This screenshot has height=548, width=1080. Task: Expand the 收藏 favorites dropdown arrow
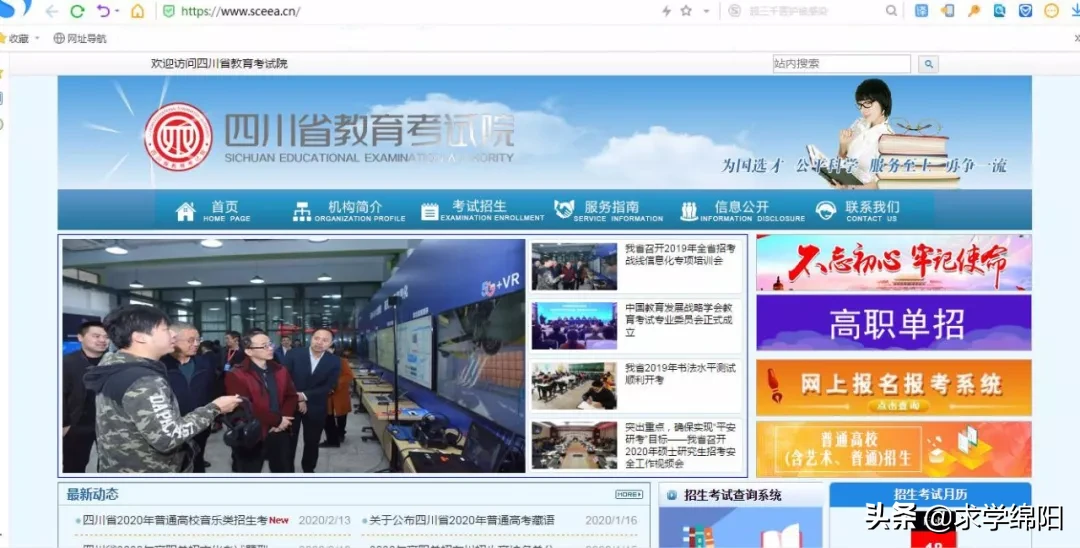[37, 39]
